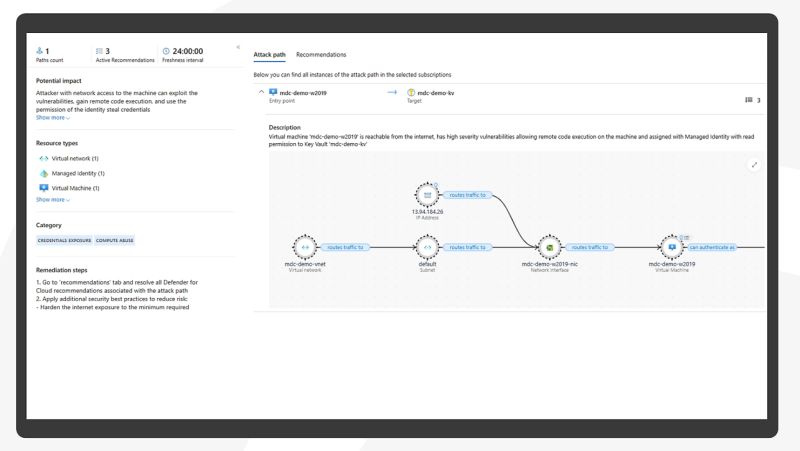800x451 pixels.
Task: Click the Description heading
Action: pyautogui.click(x=285, y=128)
